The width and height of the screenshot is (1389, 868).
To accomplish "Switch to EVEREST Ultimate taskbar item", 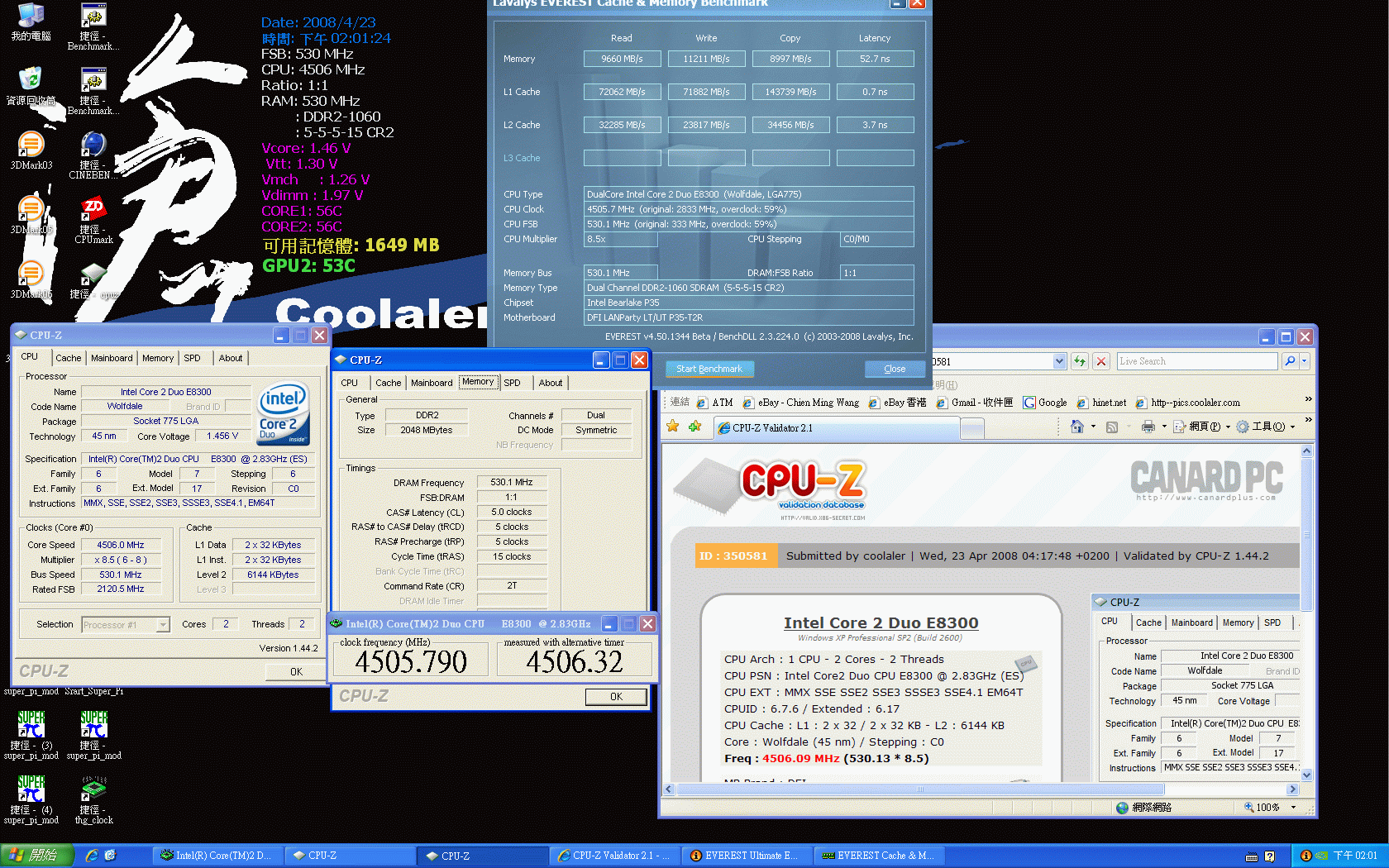I will (x=746, y=856).
